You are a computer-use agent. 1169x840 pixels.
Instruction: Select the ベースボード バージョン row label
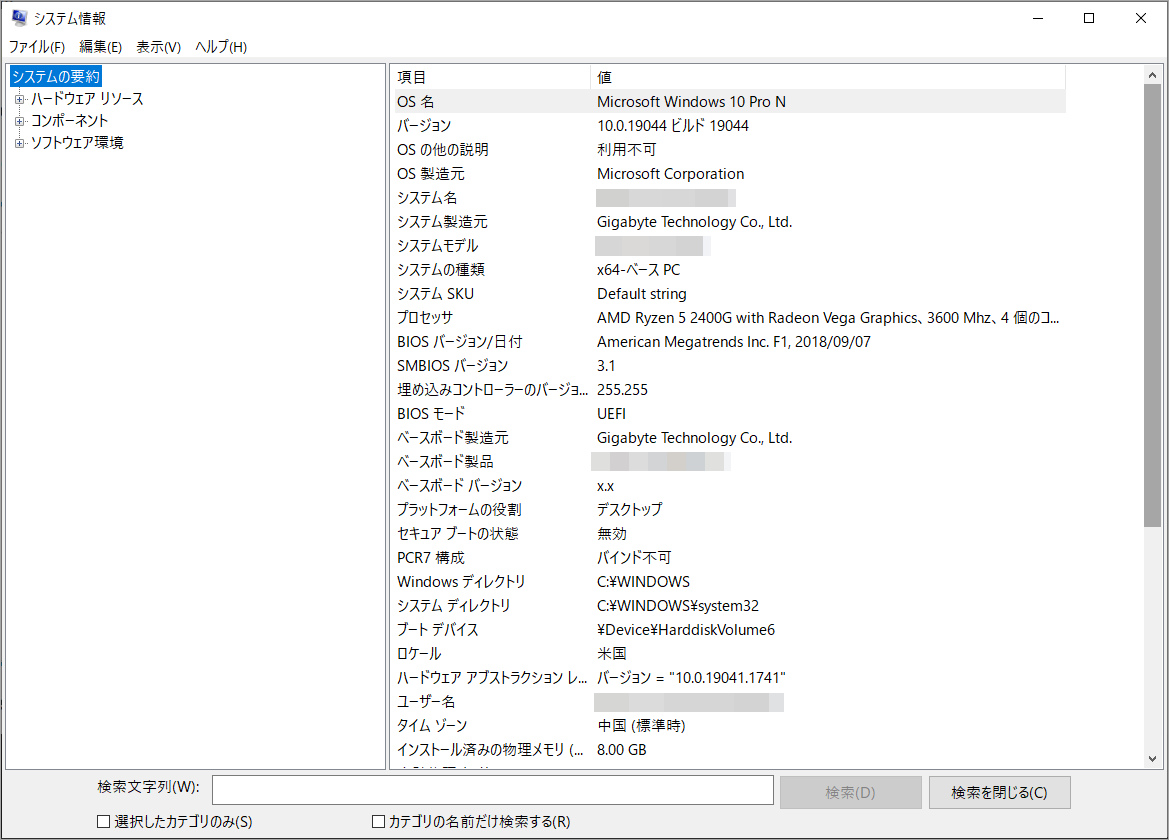(459, 486)
